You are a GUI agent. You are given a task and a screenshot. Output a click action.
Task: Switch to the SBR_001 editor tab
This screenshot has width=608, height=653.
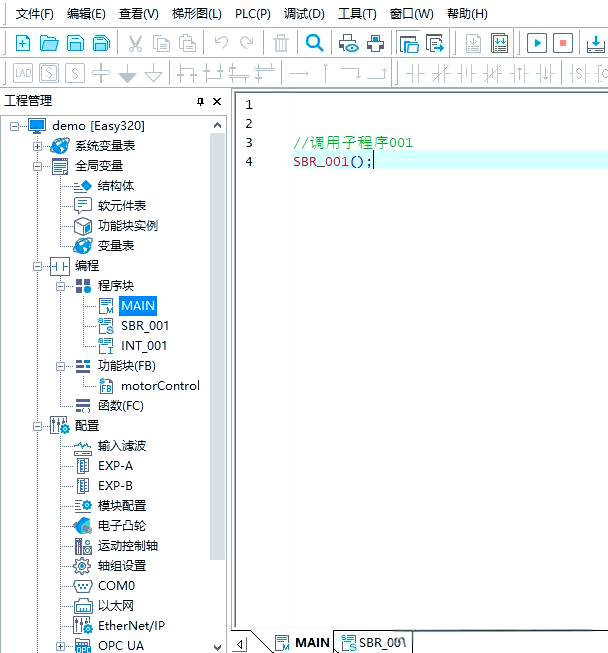[x=373, y=643]
